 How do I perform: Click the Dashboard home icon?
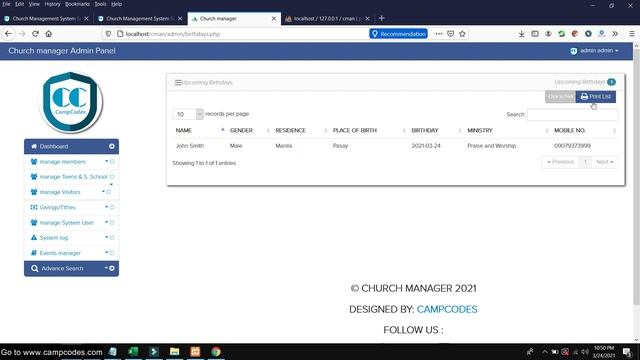(34, 146)
